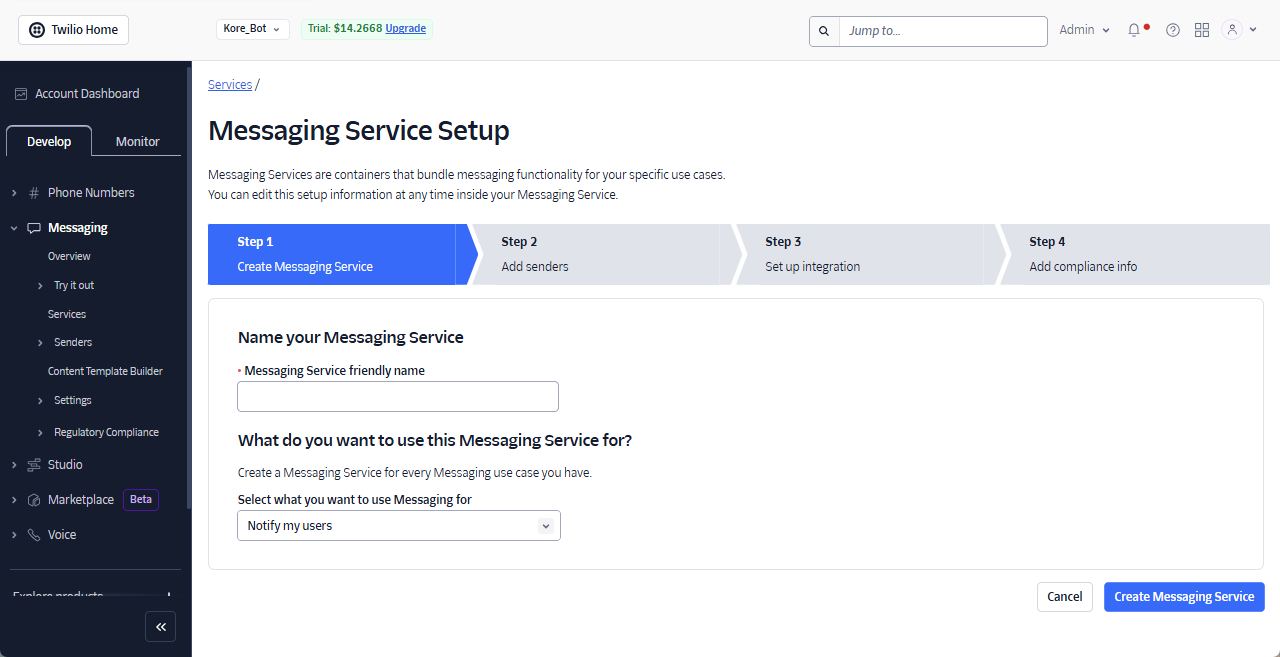Screen dimensions: 1280x657
Task: Switch to the Monitor tab
Action: coord(137,142)
